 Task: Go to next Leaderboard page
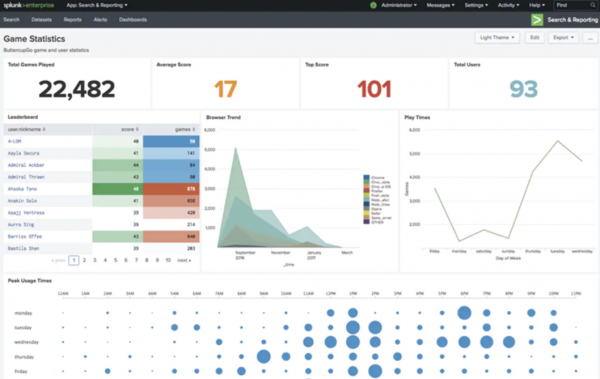[x=184, y=260]
